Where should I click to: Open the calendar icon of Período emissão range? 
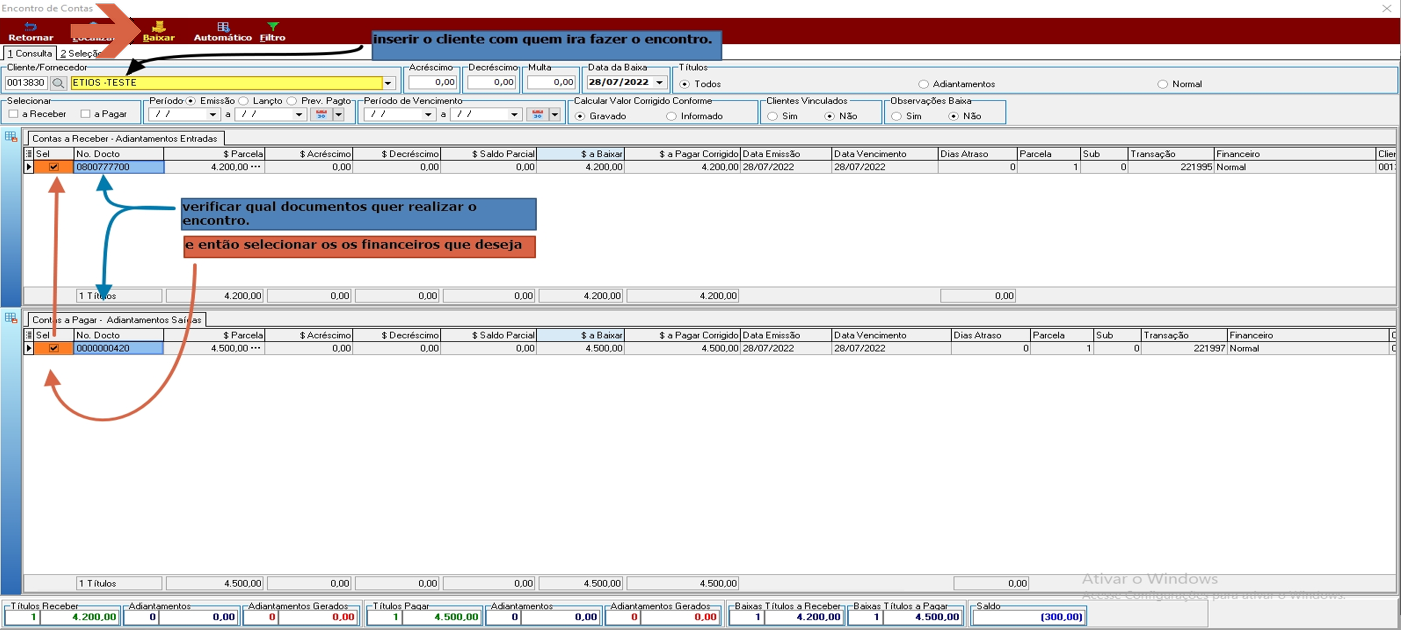321,115
